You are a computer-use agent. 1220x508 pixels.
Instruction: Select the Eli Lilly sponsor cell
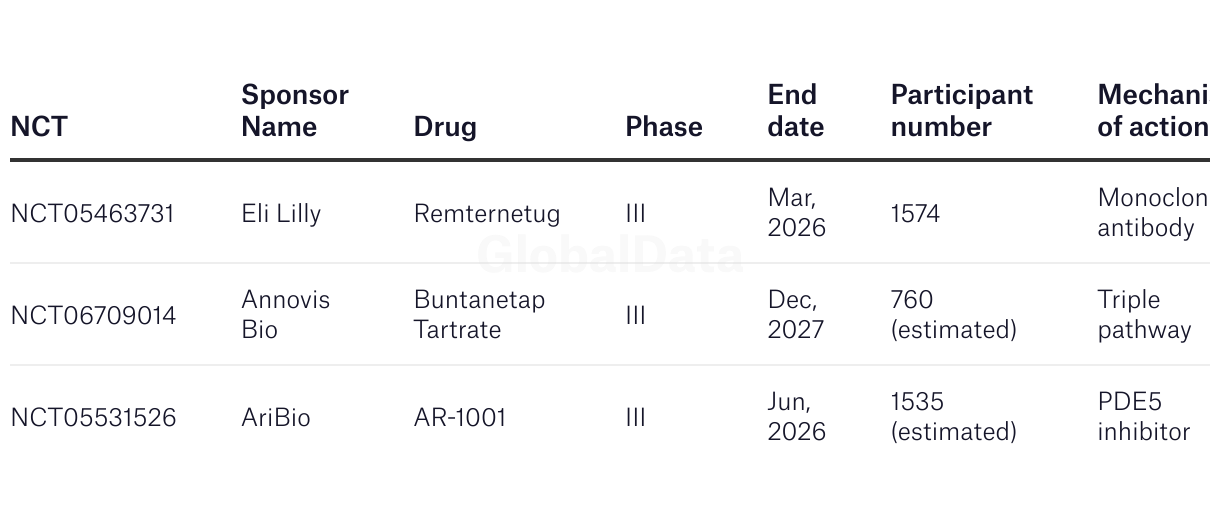point(281,214)
